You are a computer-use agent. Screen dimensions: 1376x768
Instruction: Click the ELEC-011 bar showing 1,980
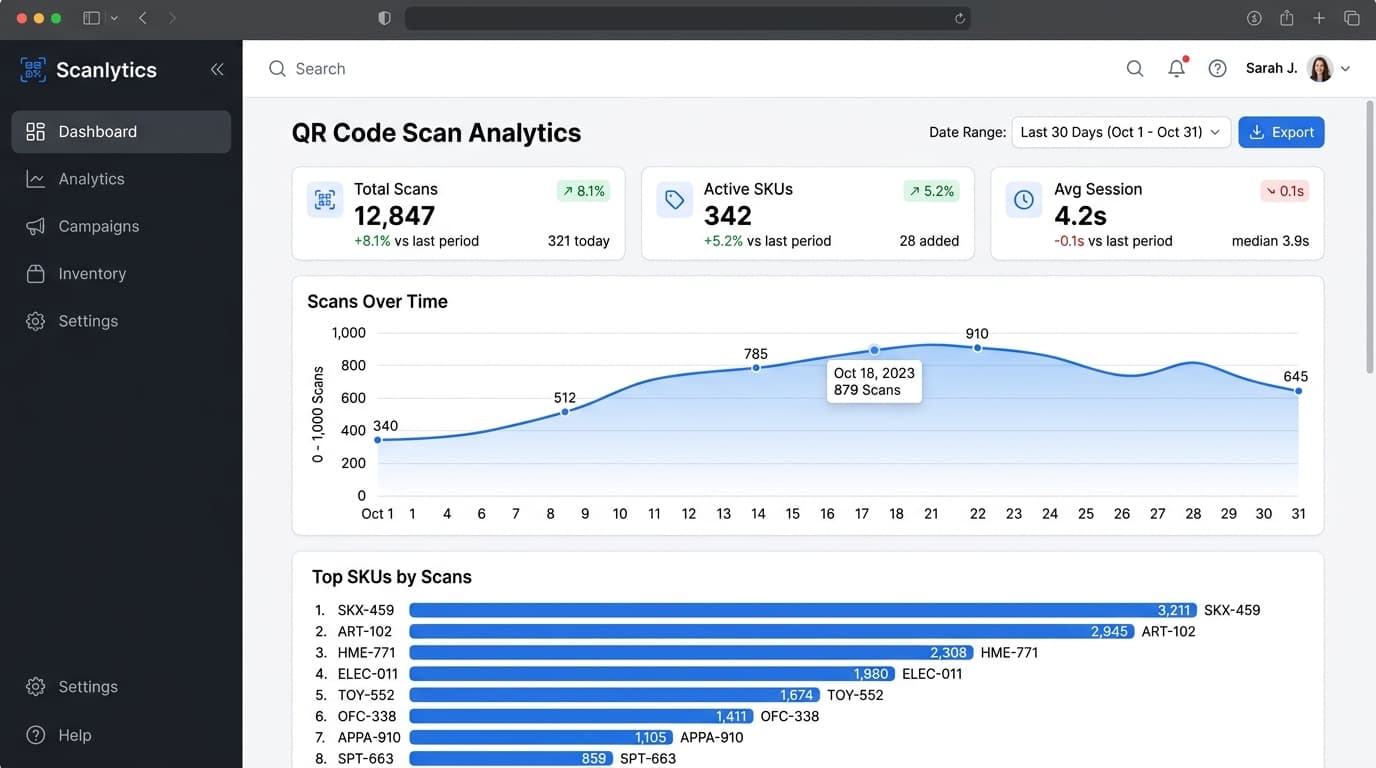tap(652, 674)
